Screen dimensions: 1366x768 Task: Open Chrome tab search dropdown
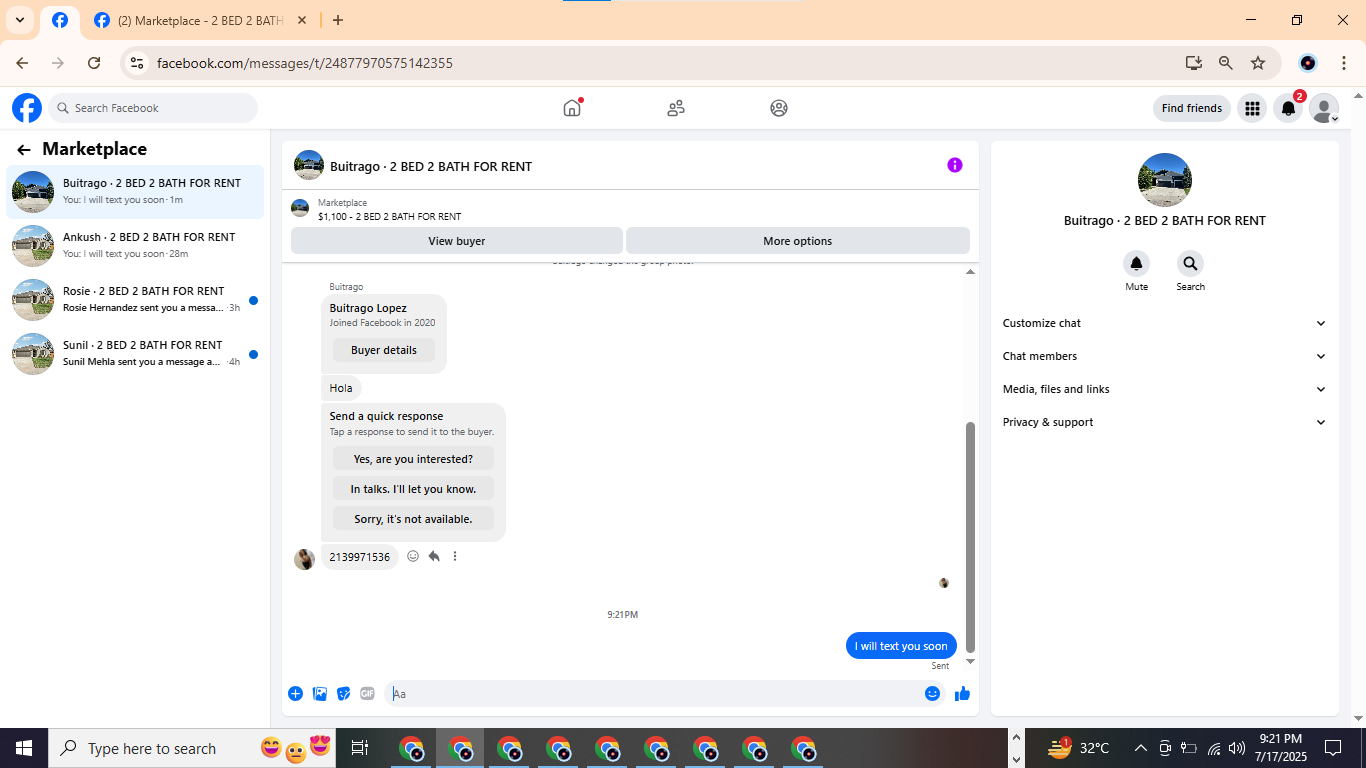(20, 20)
